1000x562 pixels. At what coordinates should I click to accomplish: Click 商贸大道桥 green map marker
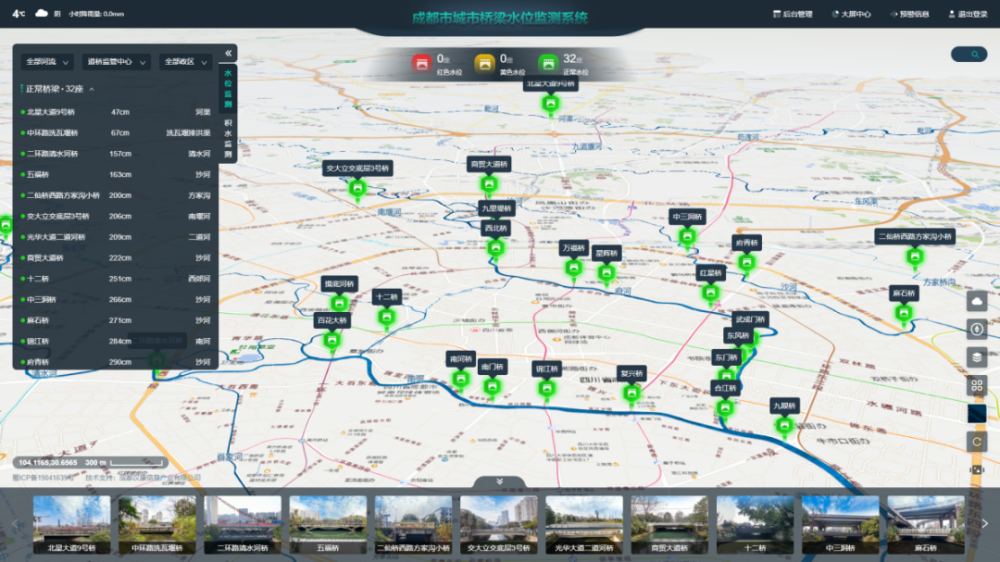pyautogui.click(x=489, y=185)
